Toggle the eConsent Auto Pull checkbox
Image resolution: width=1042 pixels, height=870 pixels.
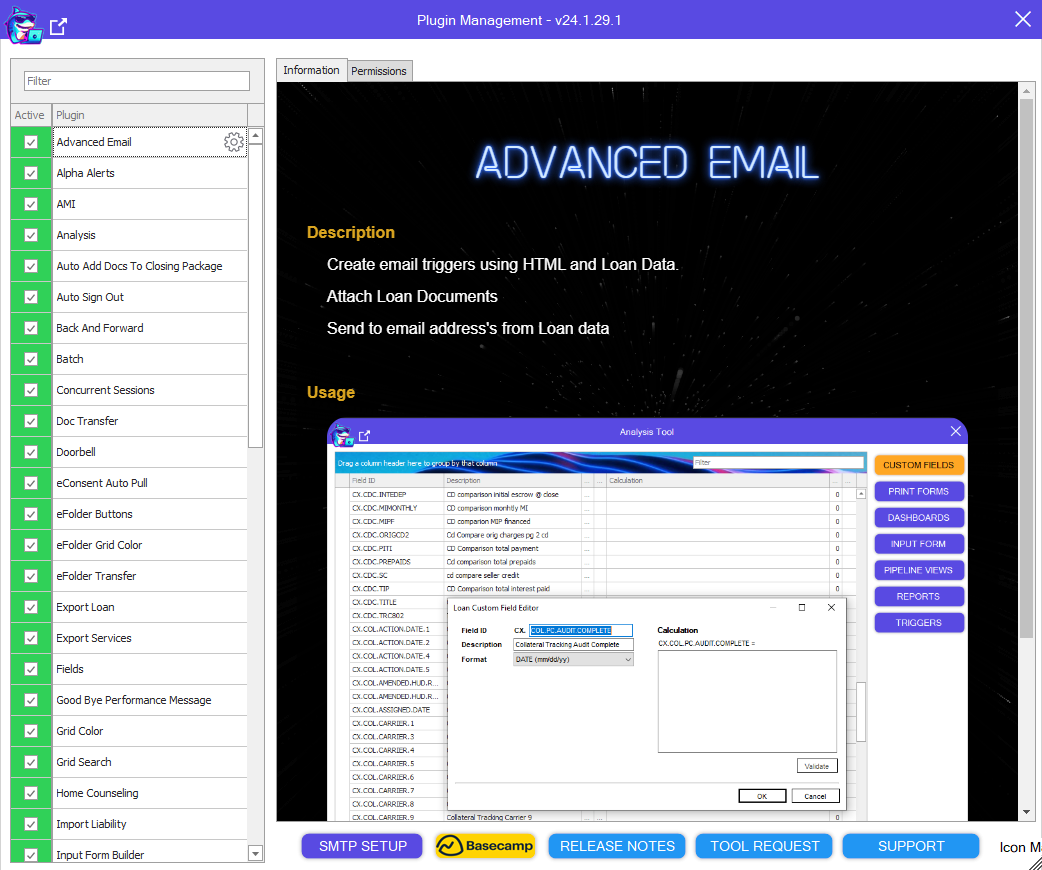31,483
